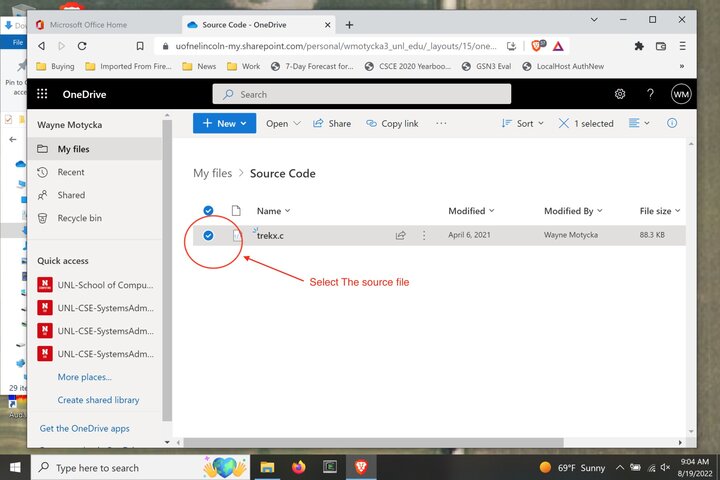720x480 pixels.
Task: Click the install app icon in address bar
Action: coord(511,46)
